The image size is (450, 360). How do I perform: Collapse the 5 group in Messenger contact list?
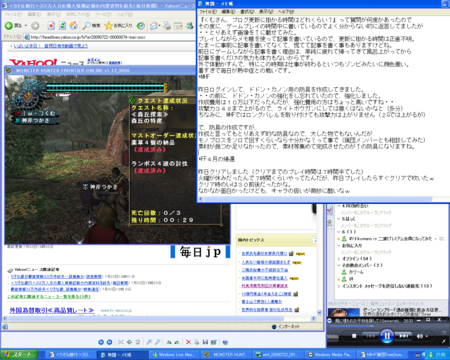coord(339,219)
